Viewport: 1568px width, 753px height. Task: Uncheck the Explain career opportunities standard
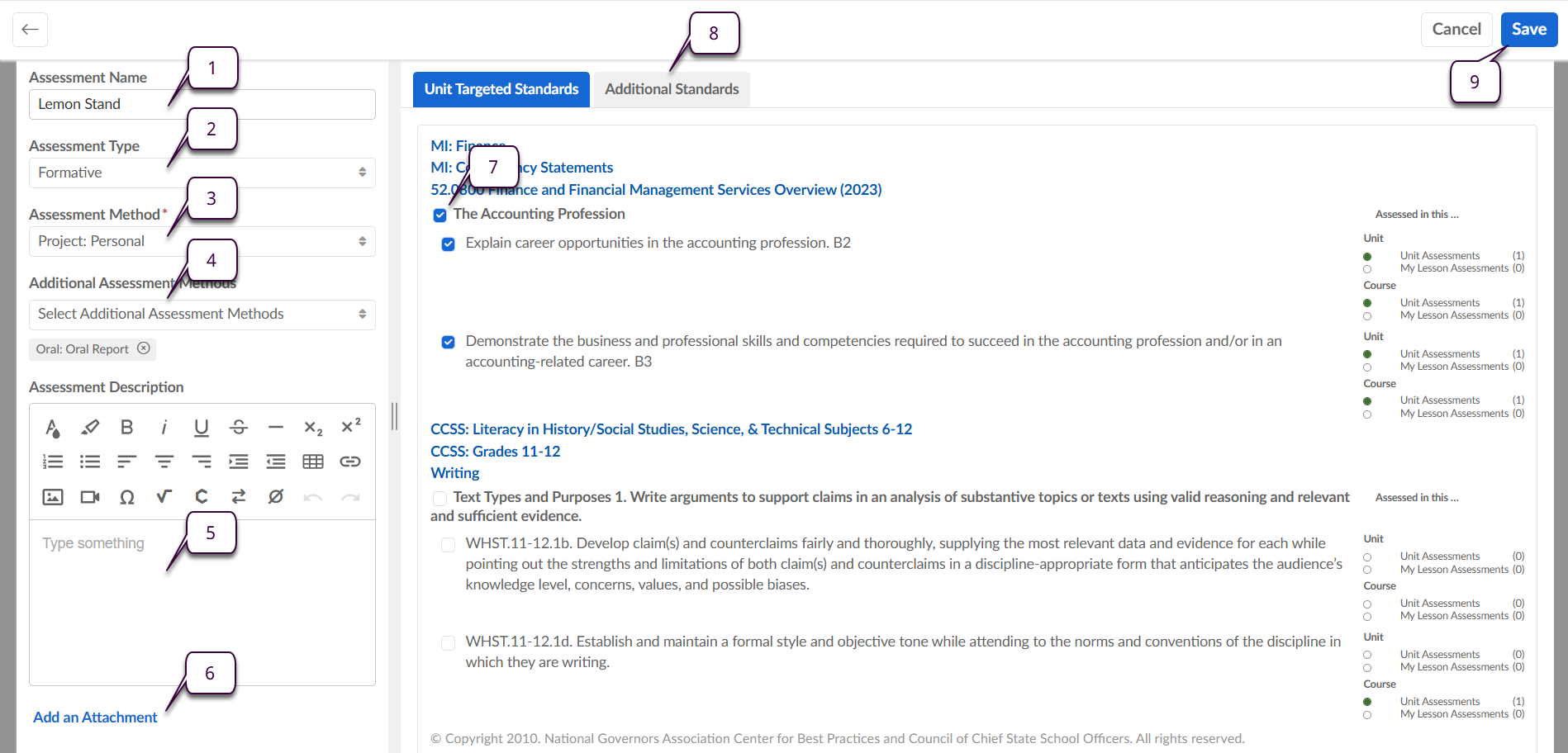448,244
